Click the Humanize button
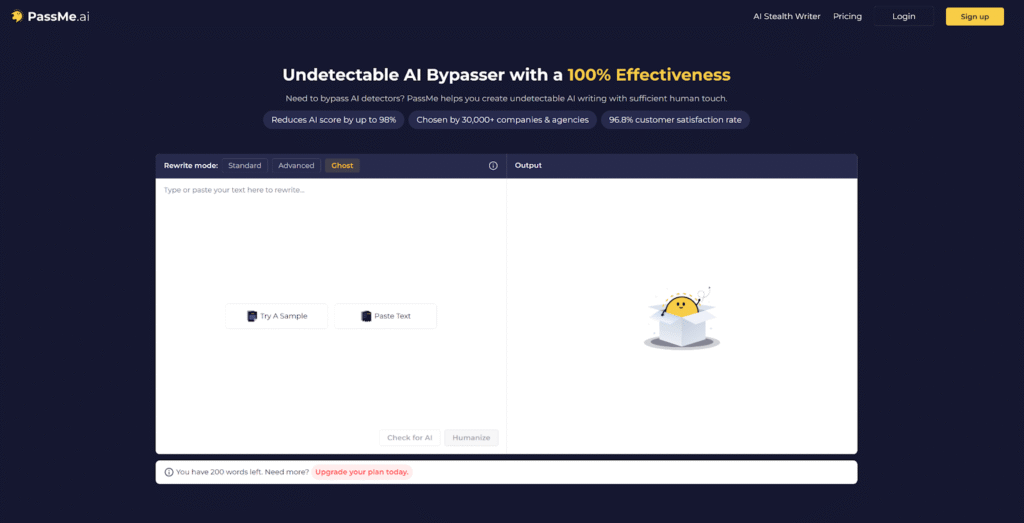The height and width of the screenshot is (523, 1024). [471, 438]
